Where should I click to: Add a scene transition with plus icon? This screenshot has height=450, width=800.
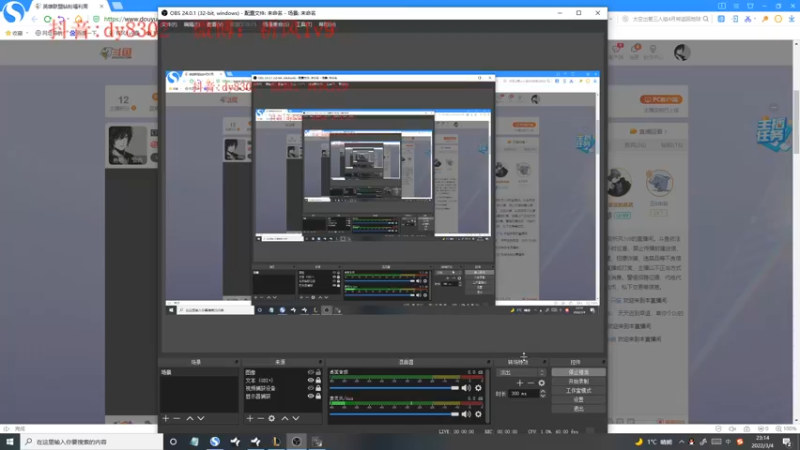519,383
